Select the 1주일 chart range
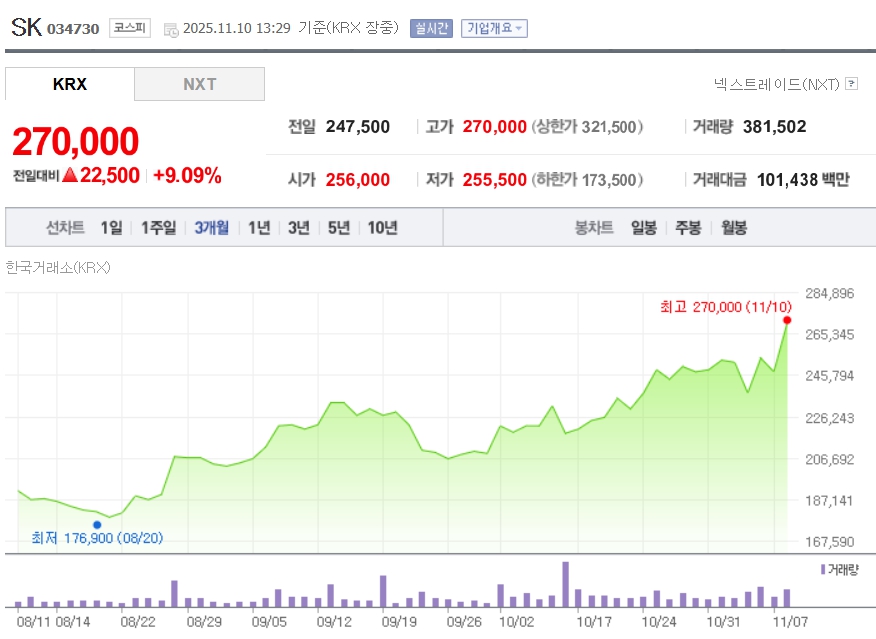The height and width of the screenshot is (639, 876). 158,227
